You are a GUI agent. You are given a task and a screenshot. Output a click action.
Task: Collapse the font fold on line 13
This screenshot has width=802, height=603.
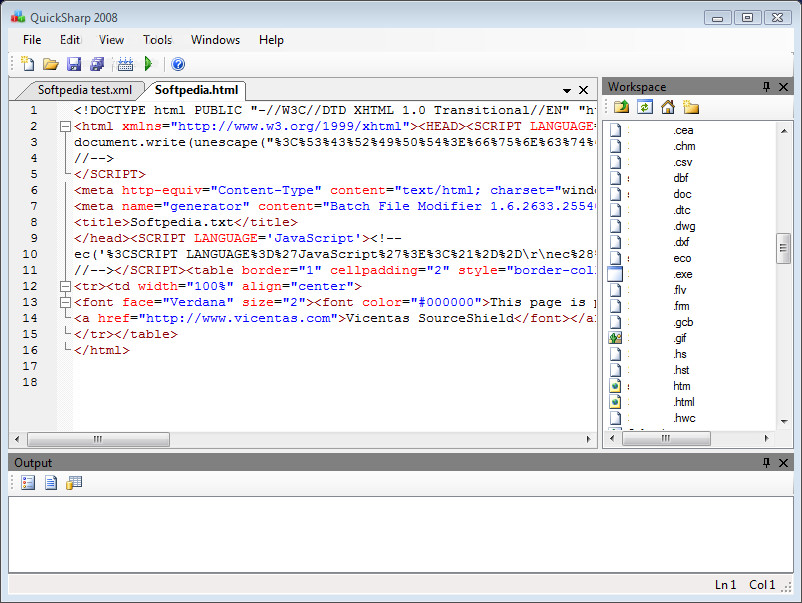(65, 302)
